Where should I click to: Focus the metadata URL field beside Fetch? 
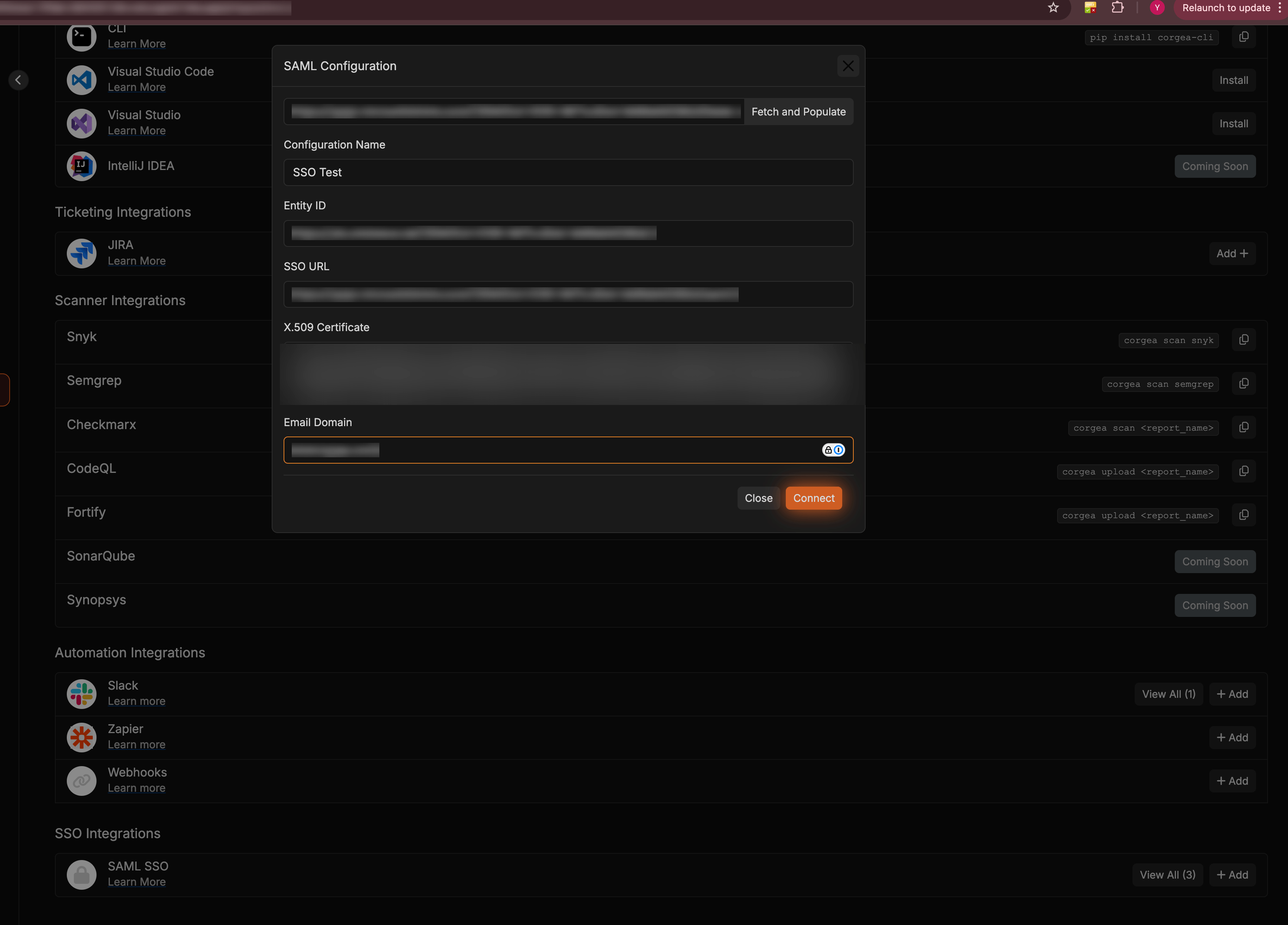514,112
